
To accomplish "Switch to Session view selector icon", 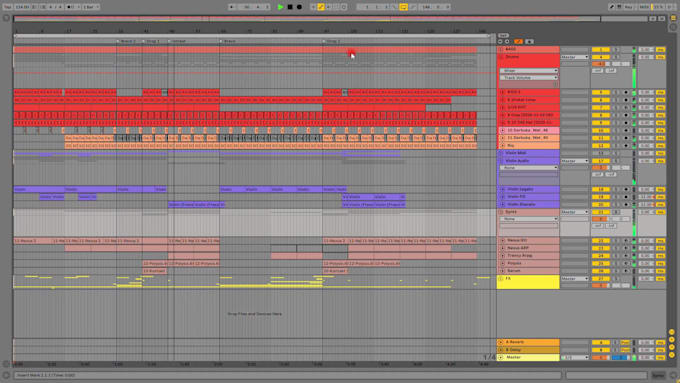I will tap(673, 27).
